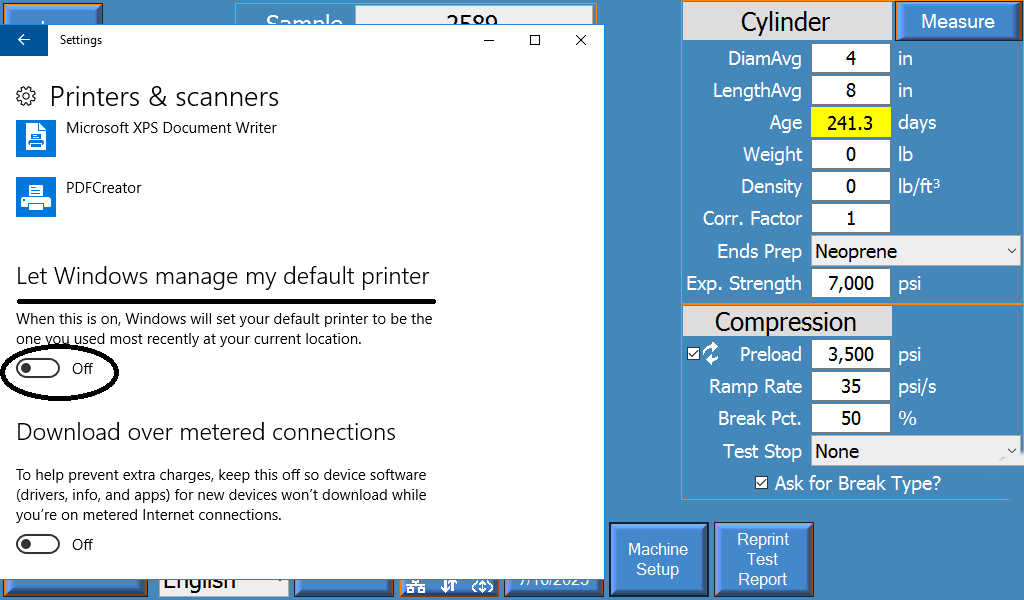This screenshot has width=1024, height=600.
Task: Open Machine Setup
Action: [x=658, y=559]
